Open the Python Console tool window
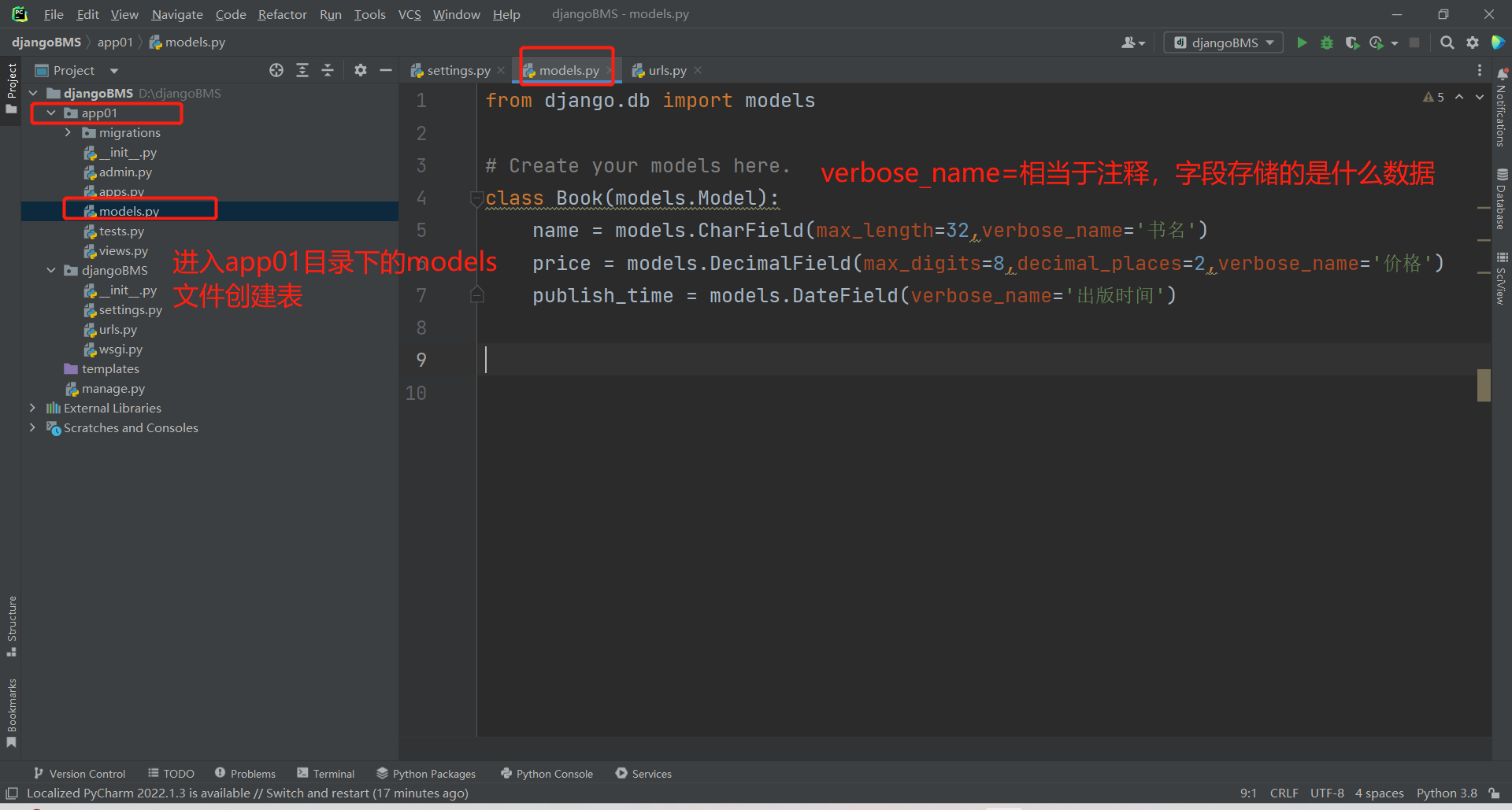The height and width of the screenshot is (810, 1512). (x=547, y=774)
